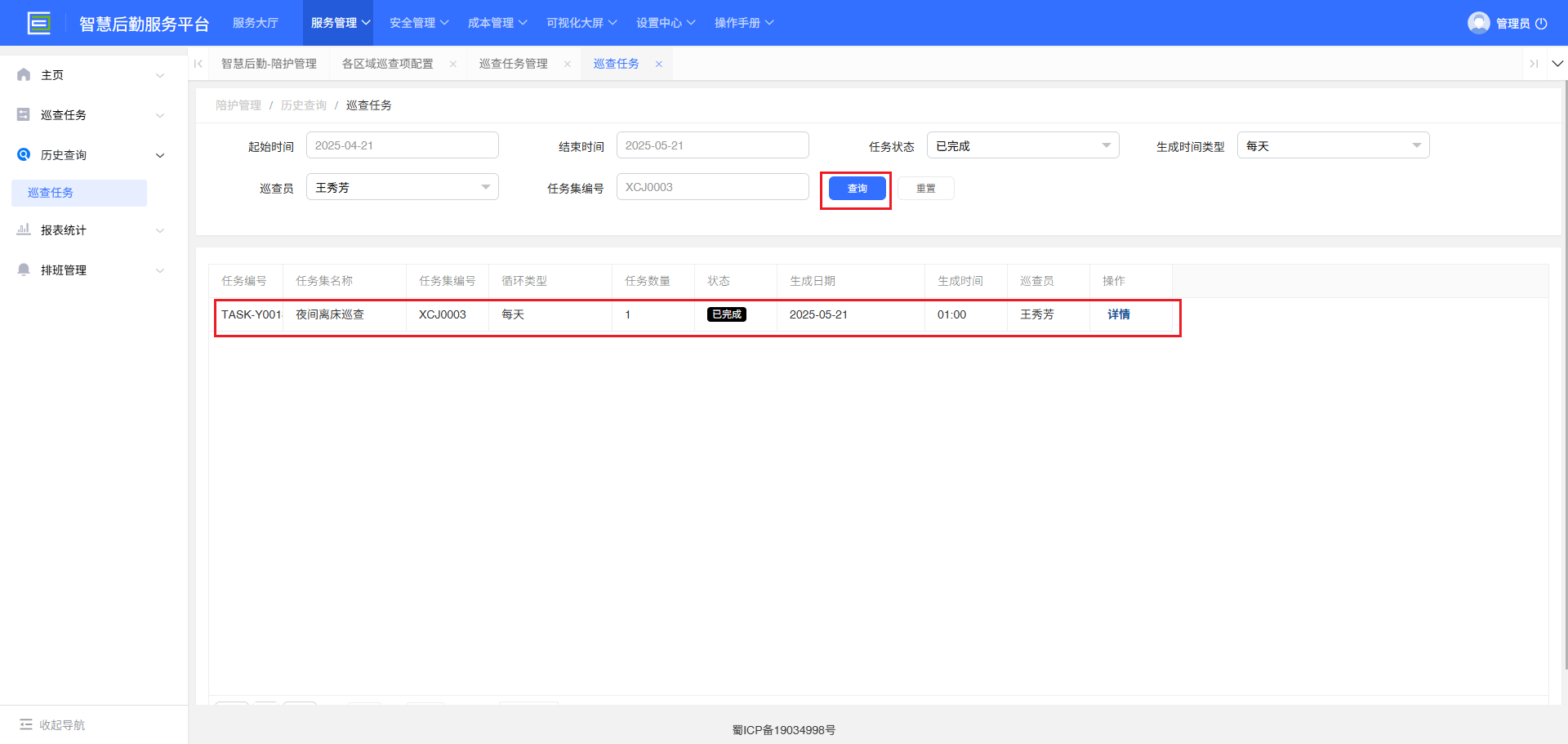Click the power logout icon

[x=1541, y=24]
